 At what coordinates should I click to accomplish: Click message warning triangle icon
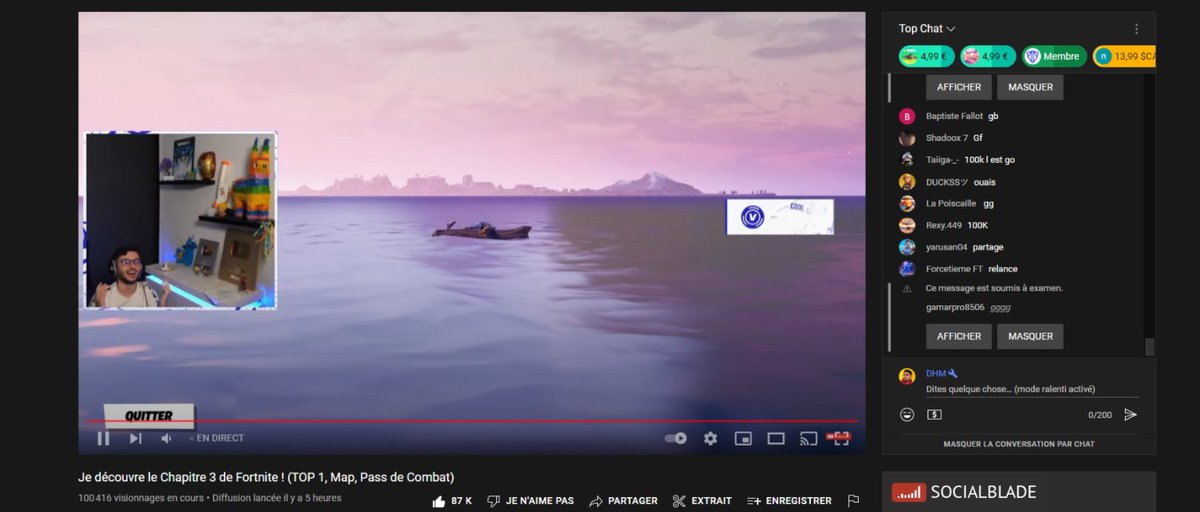tap(907, 289)
